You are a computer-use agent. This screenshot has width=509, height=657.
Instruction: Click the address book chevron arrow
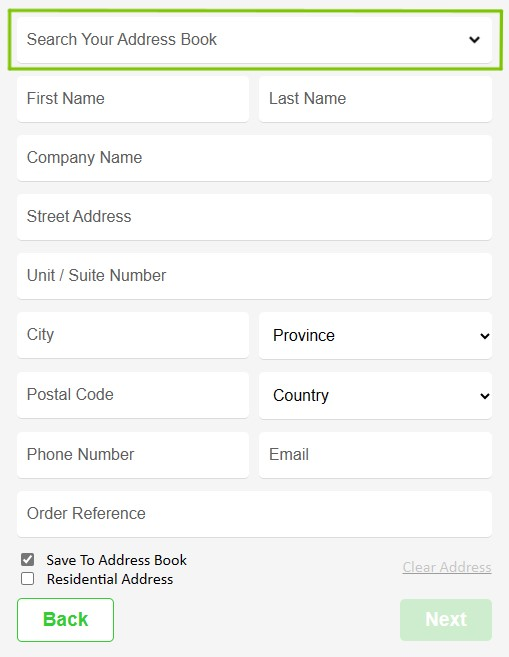click(x=474, y=40)
